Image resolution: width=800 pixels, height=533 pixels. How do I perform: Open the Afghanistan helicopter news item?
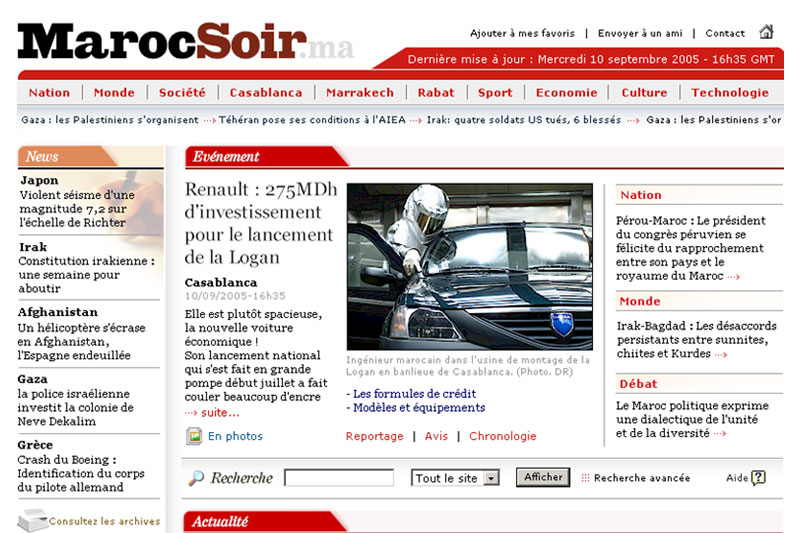pos(81,334)
